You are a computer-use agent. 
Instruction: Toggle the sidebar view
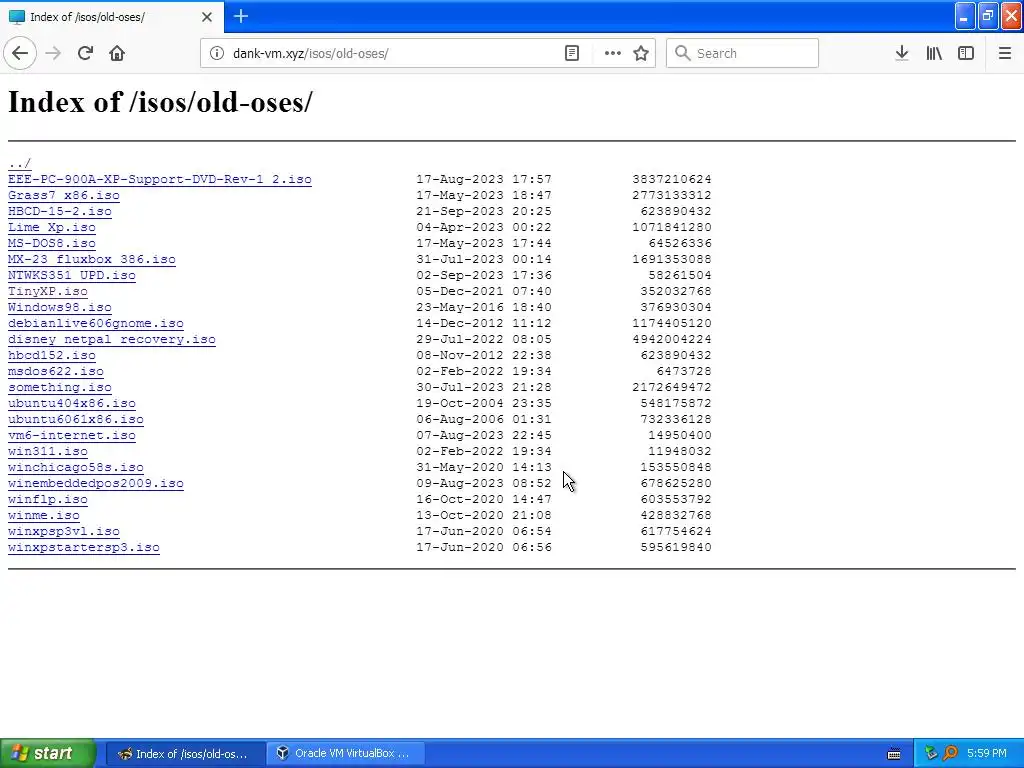tap(966, 53)
